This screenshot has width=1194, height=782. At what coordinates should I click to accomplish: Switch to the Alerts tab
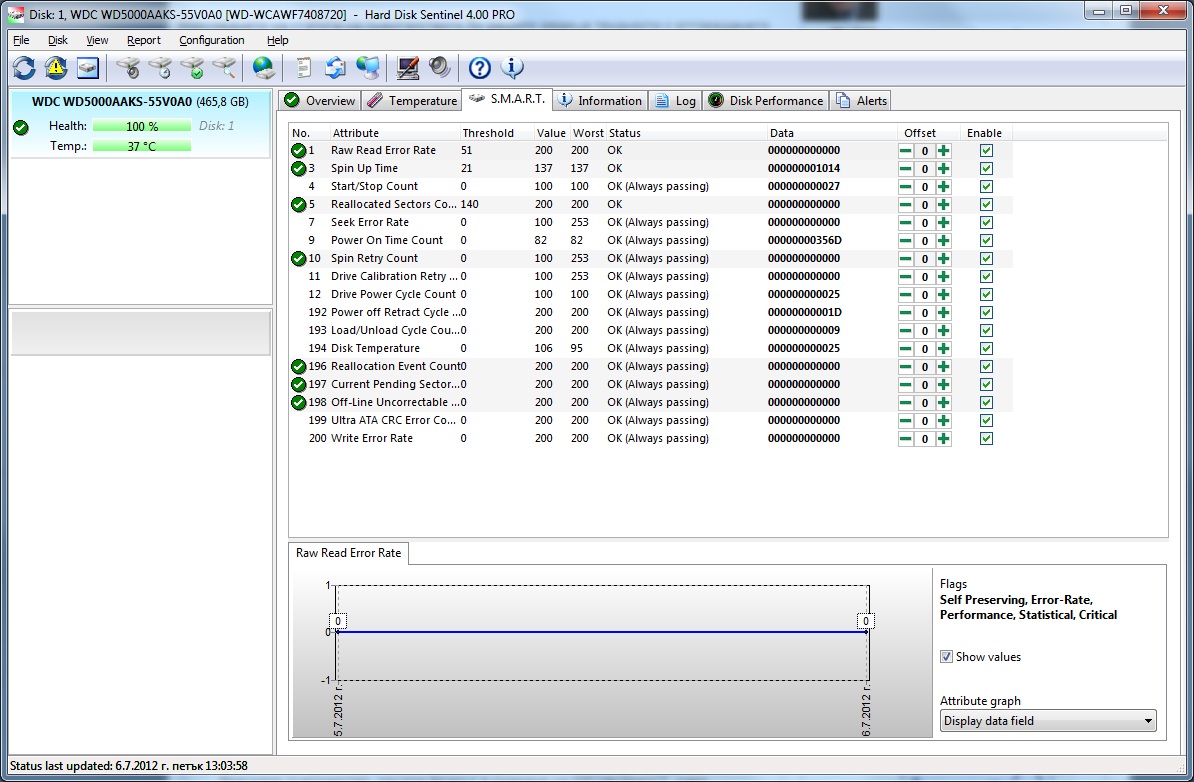pos(860,101)
